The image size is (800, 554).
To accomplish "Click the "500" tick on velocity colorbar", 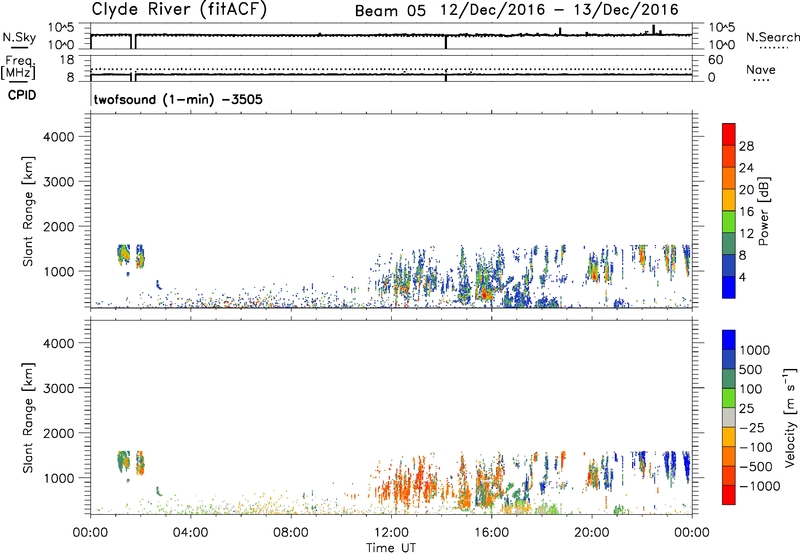I will tap(751, 370).
